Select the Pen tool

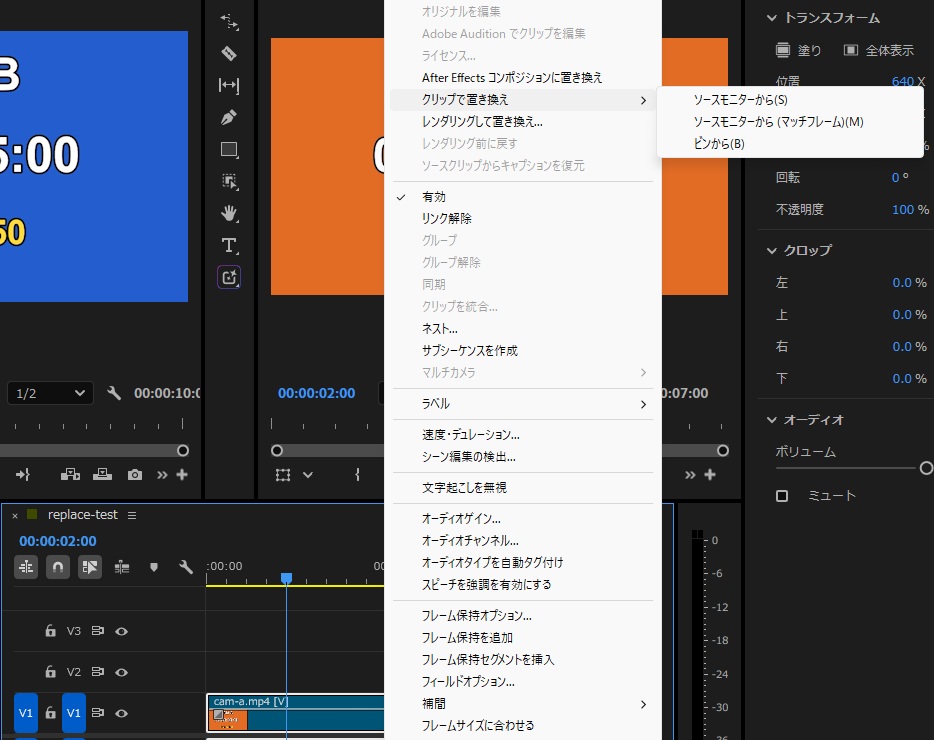(229, 117)
